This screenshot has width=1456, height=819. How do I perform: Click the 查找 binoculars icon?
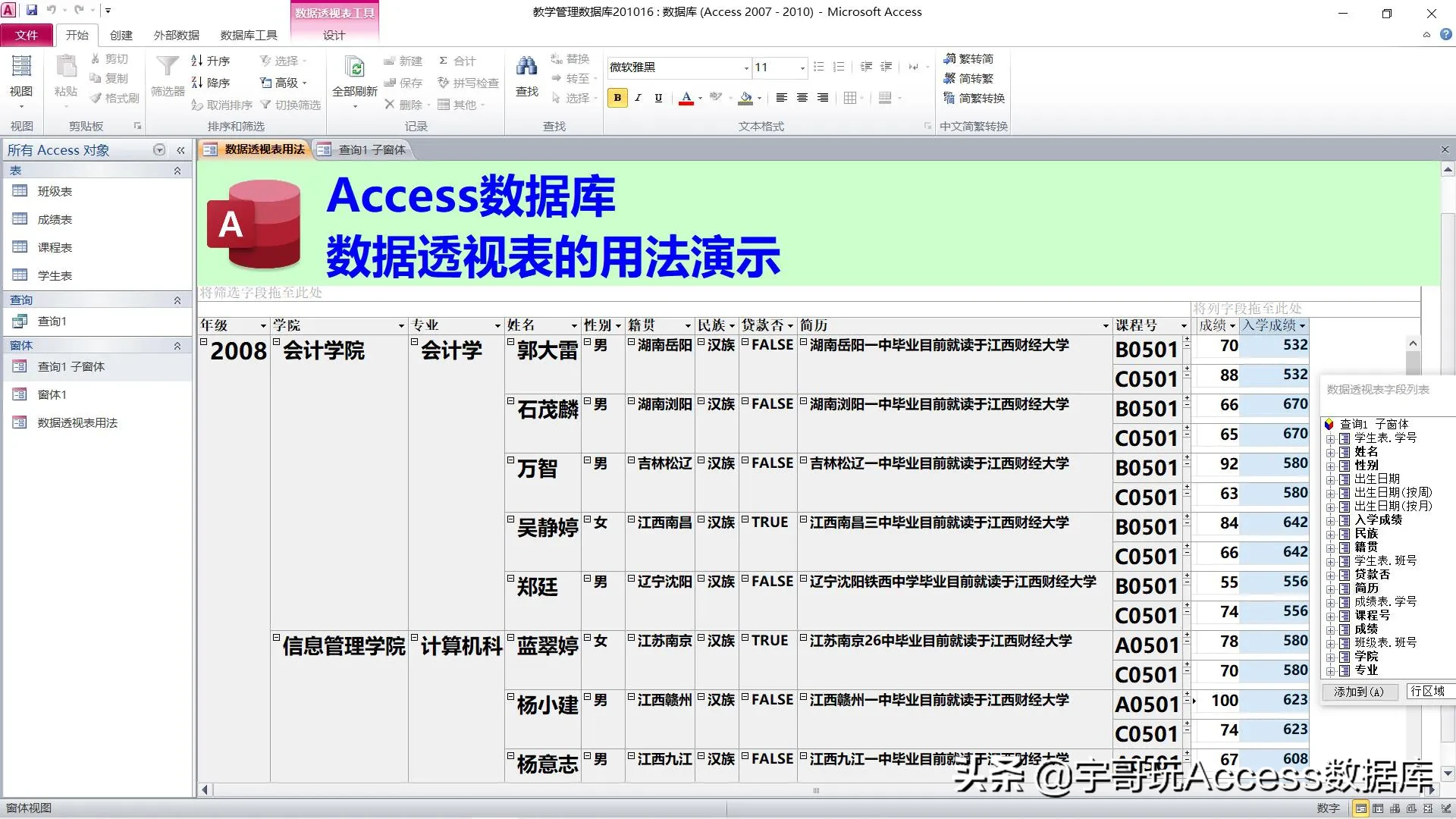pos(527,67)
